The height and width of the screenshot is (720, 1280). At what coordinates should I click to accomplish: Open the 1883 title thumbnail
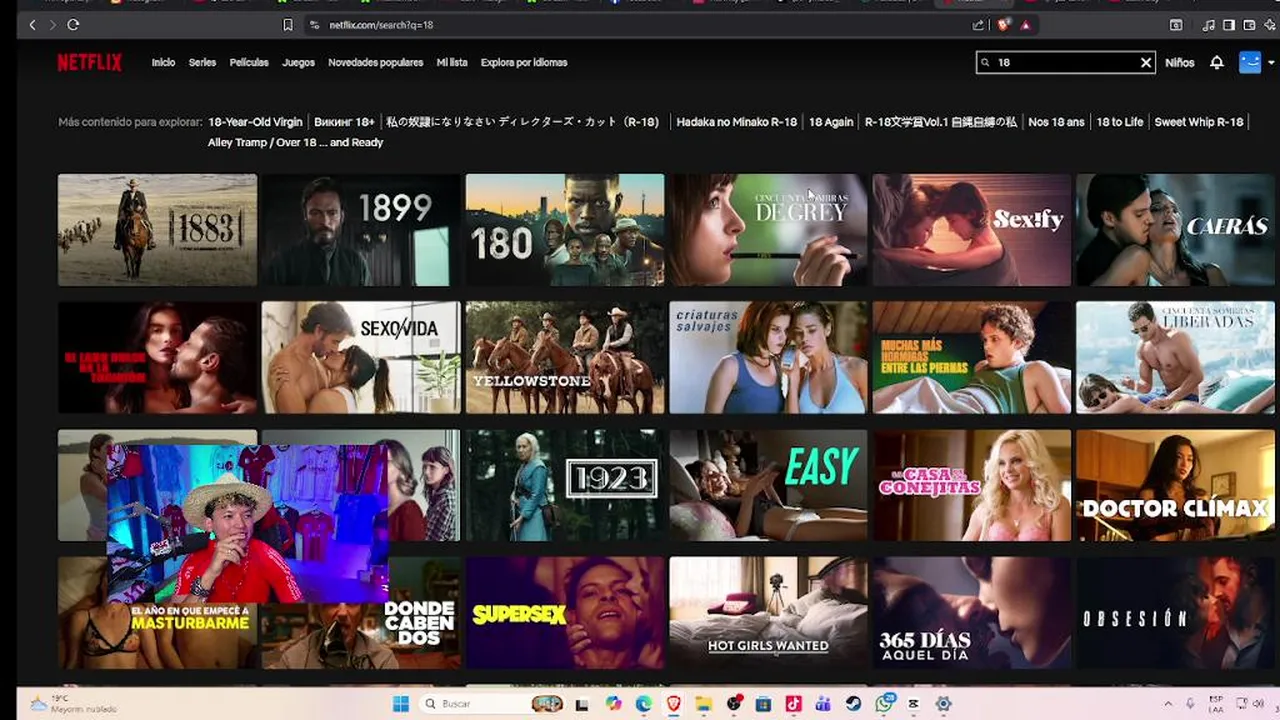(x=157, y=230)
